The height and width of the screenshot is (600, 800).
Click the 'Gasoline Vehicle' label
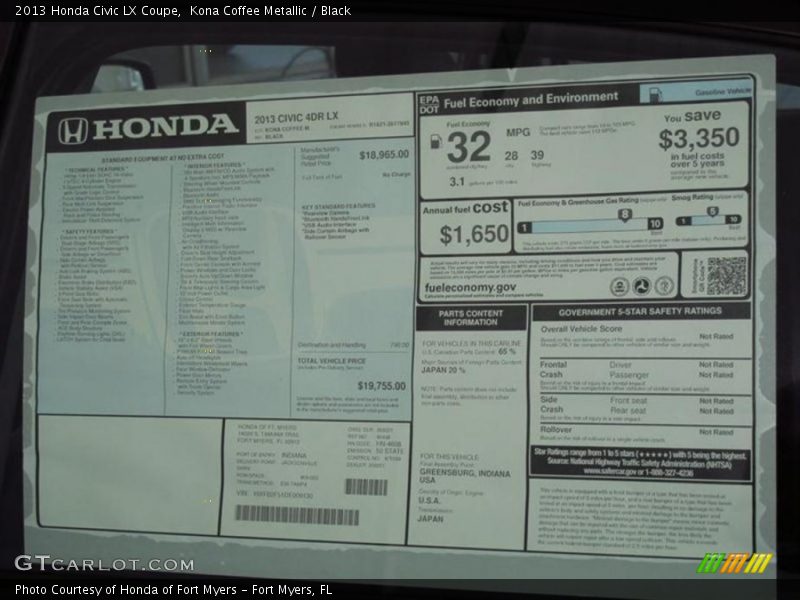click(722, 92)
